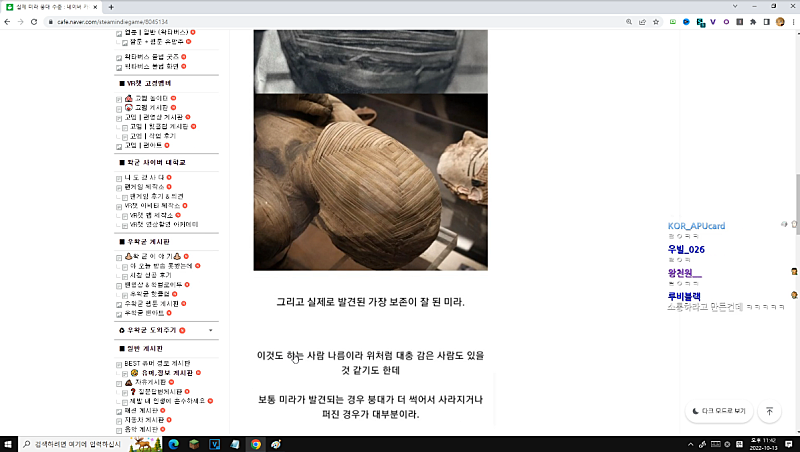Open the 패션 게시판 board
This screenshot has width=800, height=452.
coord(141,411)
